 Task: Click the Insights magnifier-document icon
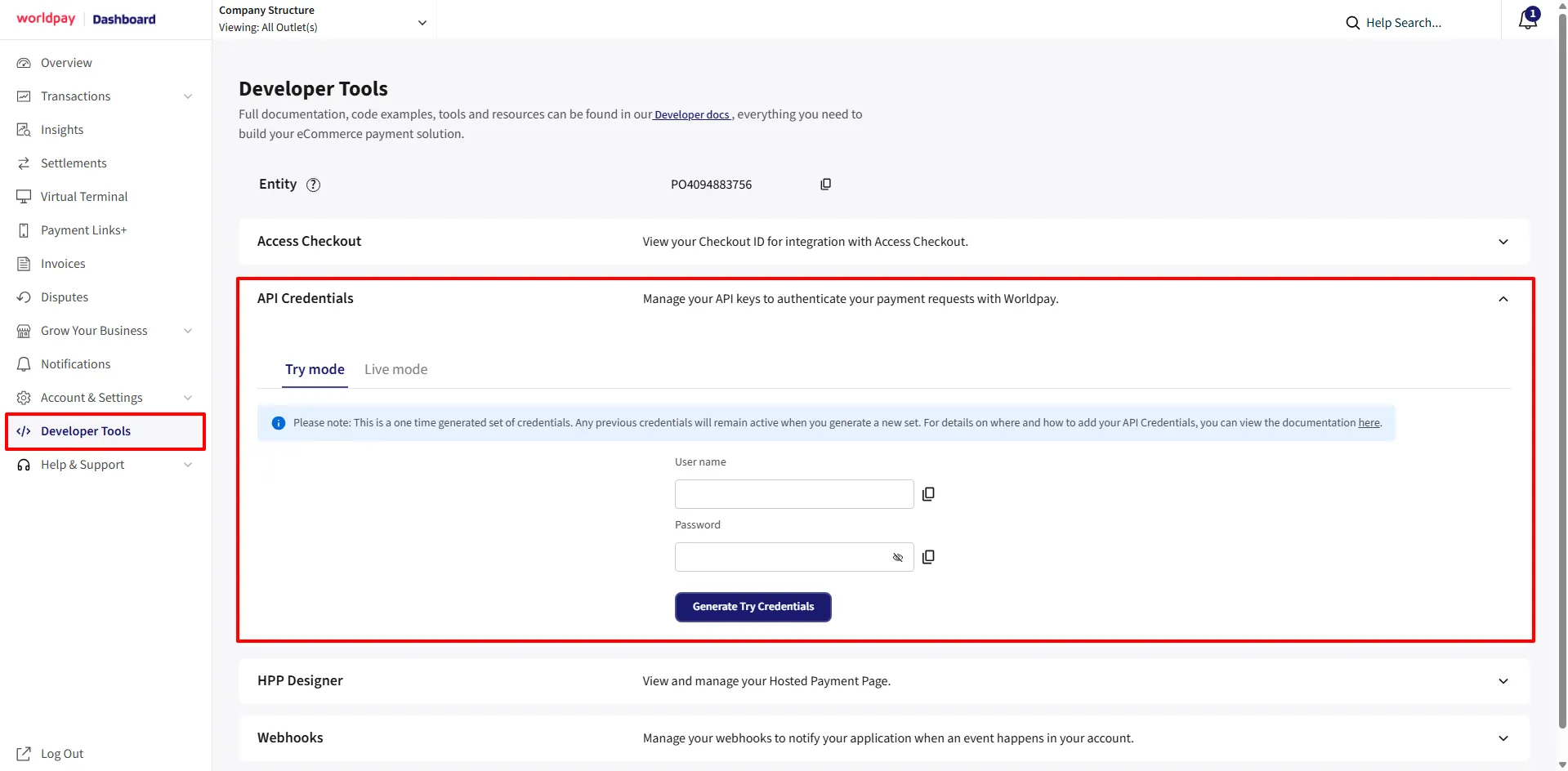pyautogui.click(x=24, y=130)
